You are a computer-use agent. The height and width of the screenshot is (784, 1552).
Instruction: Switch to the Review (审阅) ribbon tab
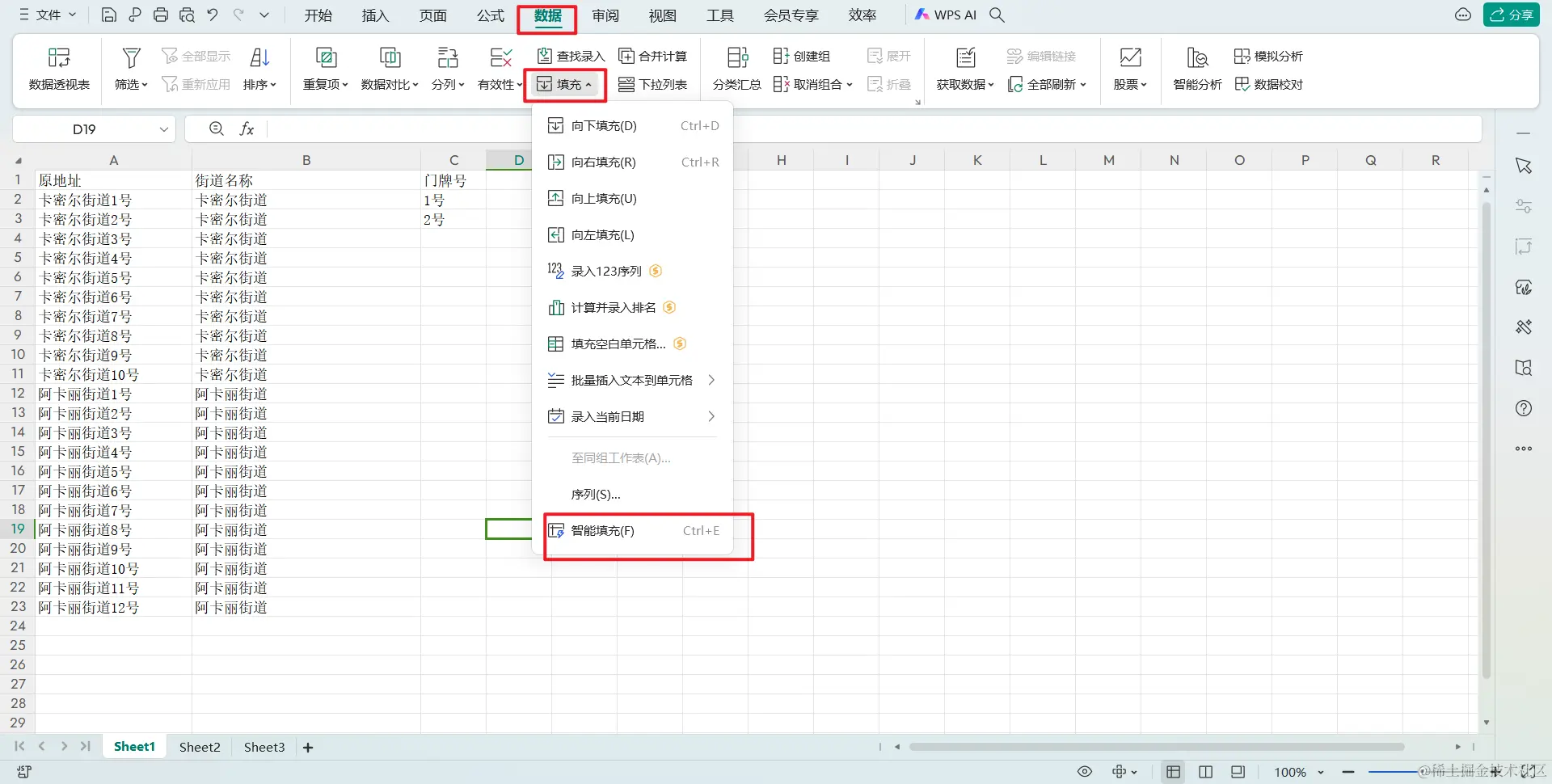[605, 15]
